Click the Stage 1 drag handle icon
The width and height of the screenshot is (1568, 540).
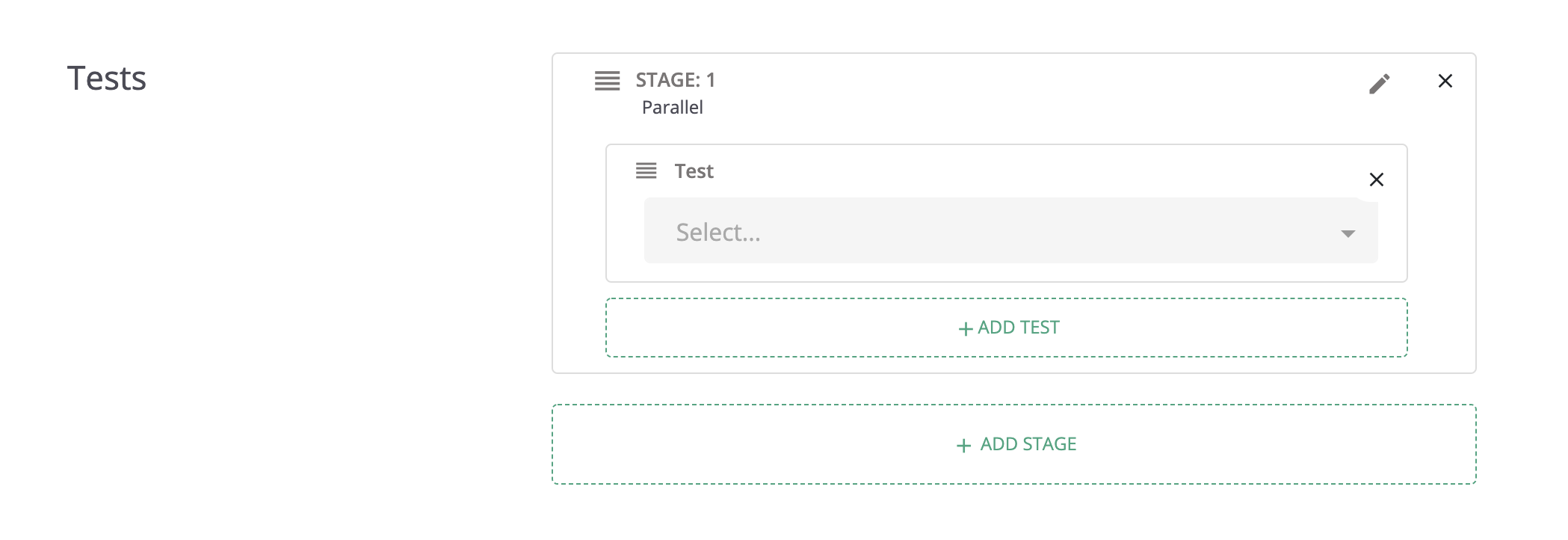coord(607,81)
